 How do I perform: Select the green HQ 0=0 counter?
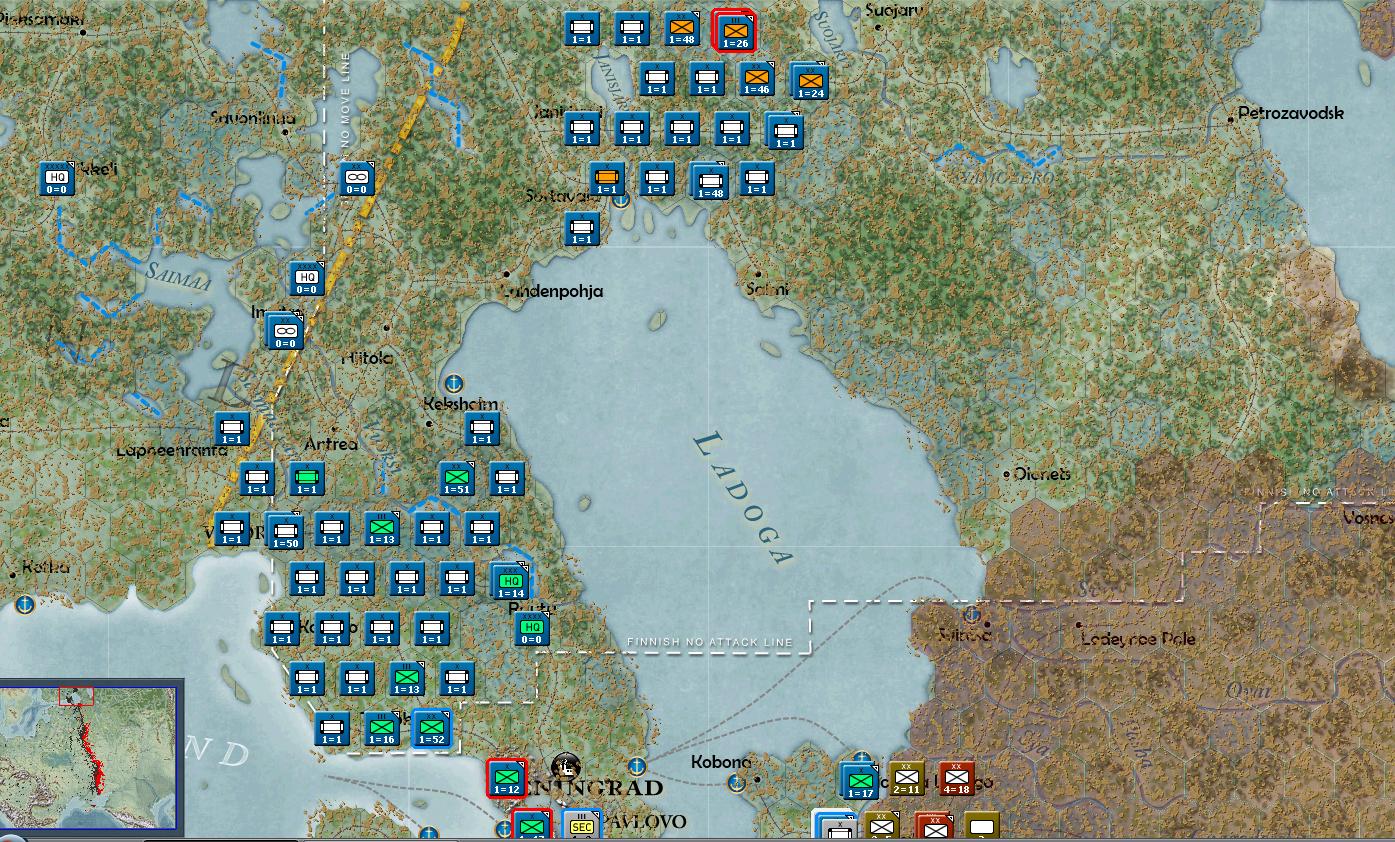click(x=532, y=629)
